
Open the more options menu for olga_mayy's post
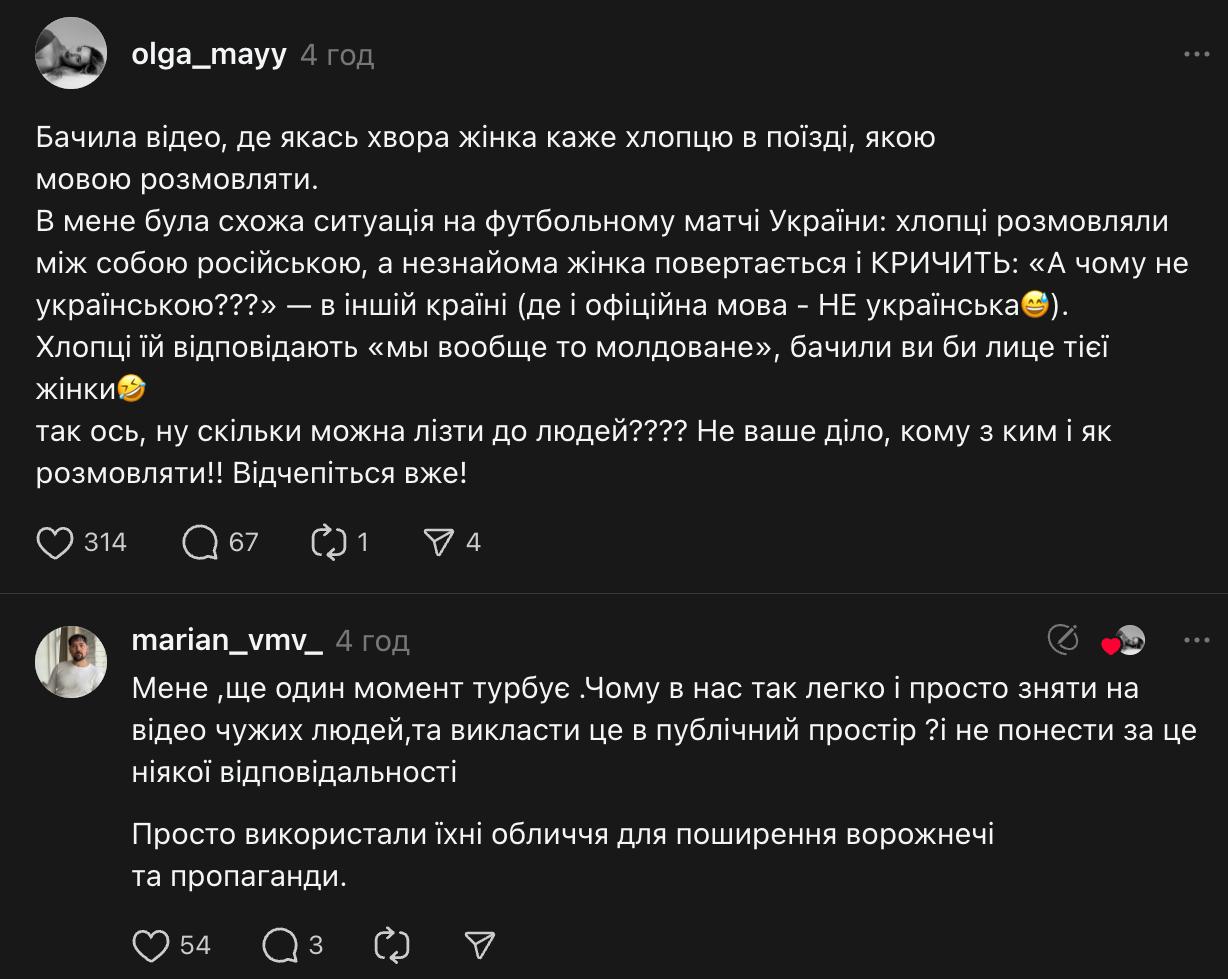click(x=1196, y=54)
